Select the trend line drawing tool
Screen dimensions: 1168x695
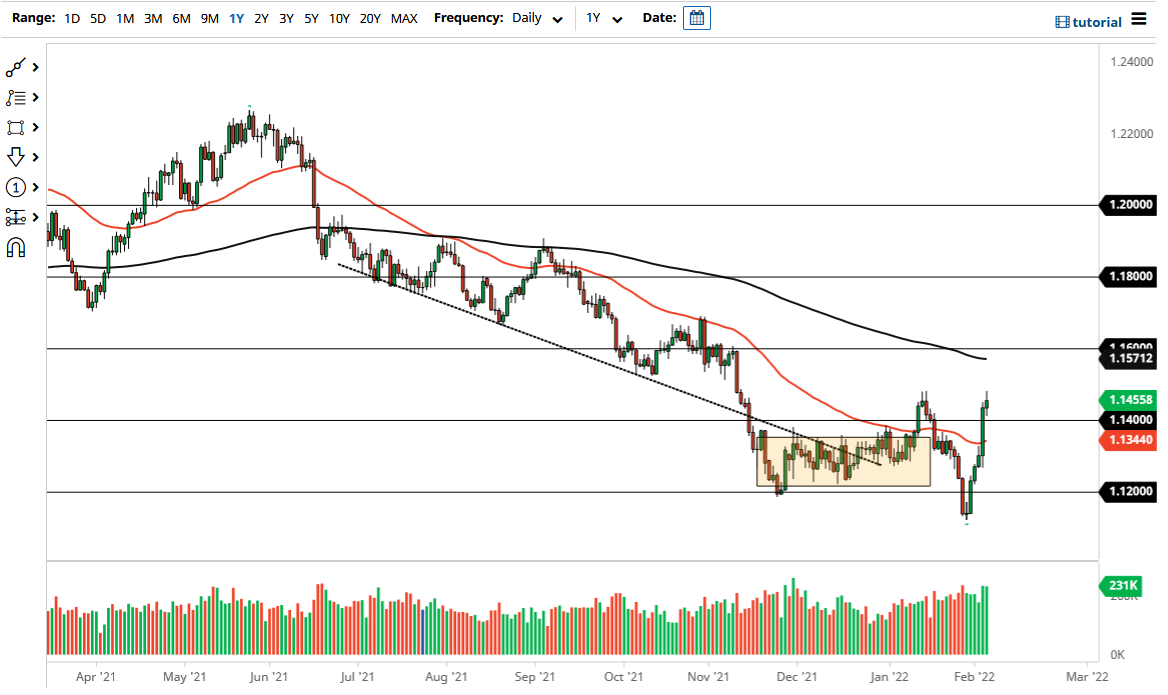pyautogui.click(x=17, y=67)
